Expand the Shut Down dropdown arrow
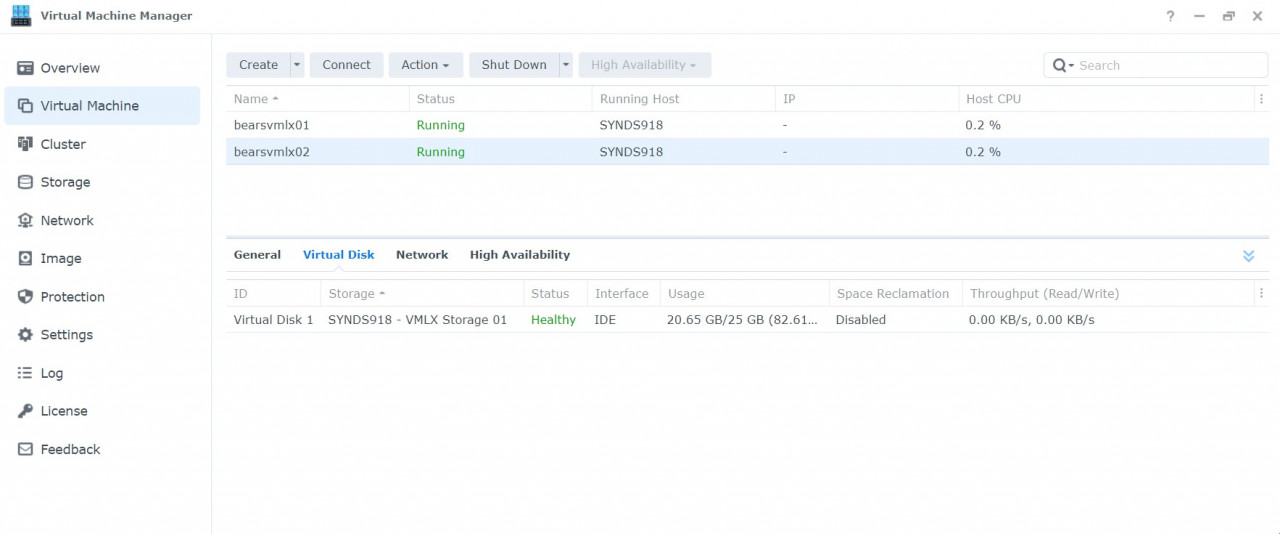This screenshot has height=534, width=1280. (566, 65)
